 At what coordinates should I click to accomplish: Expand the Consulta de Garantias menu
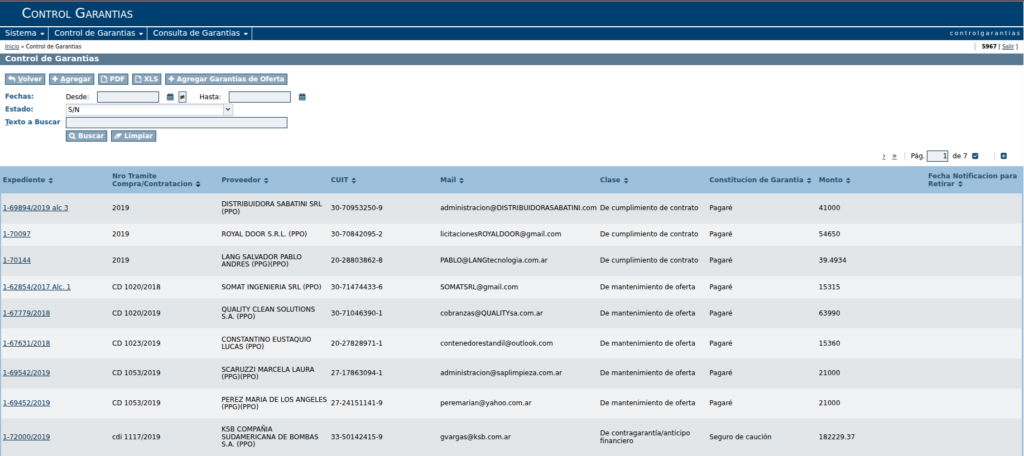click(x=200, y=33)
